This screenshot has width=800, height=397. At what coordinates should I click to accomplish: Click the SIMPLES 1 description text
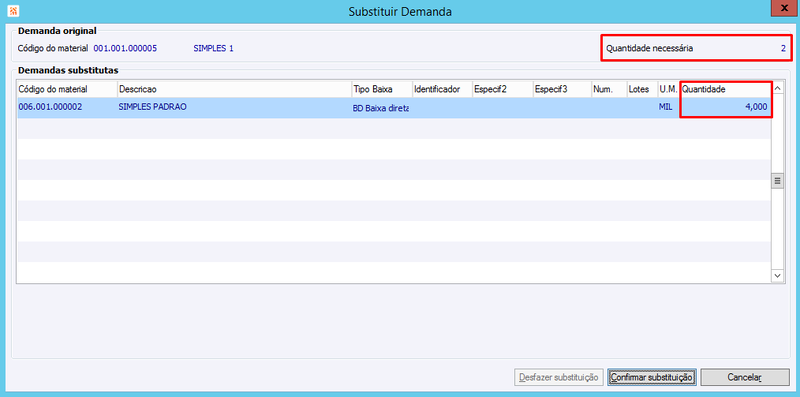(213, 48)
